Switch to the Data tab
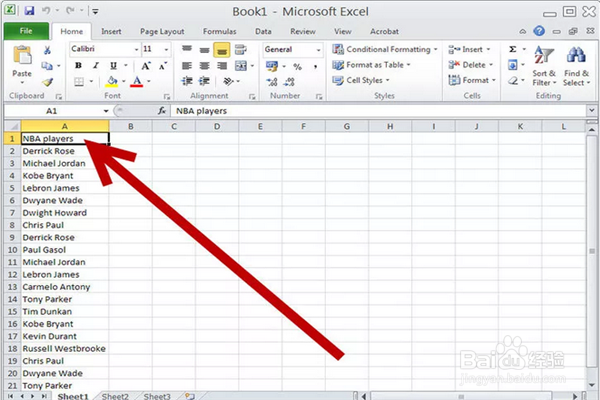 263,32
